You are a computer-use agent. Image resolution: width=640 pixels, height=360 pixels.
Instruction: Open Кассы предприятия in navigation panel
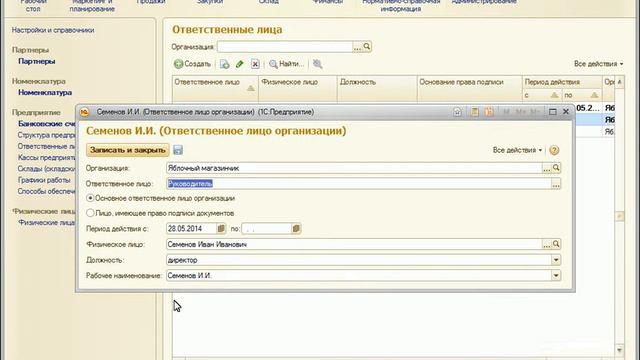coord(47,157)
